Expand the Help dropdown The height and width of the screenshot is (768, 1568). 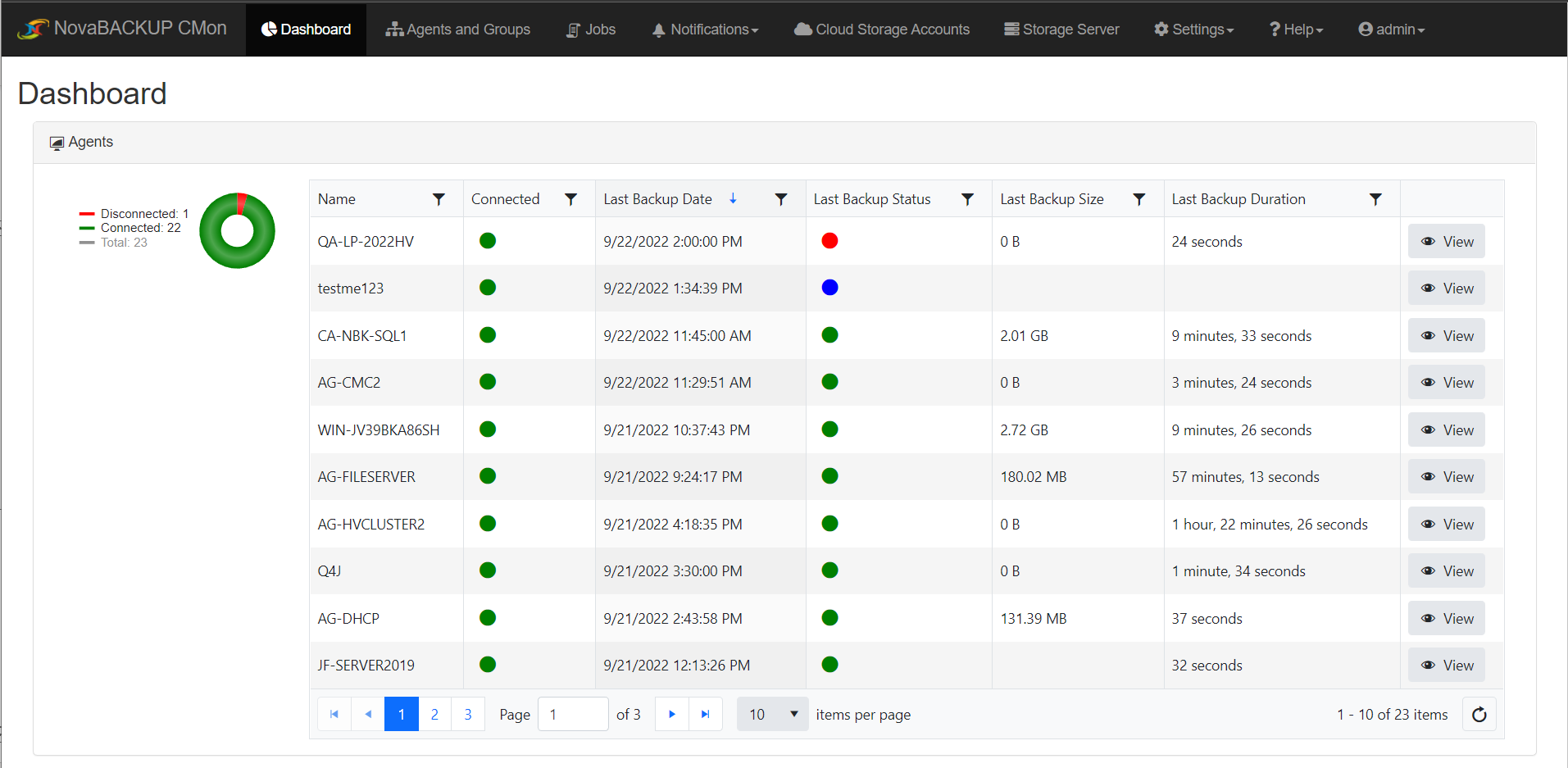[x=1296, y=30]
